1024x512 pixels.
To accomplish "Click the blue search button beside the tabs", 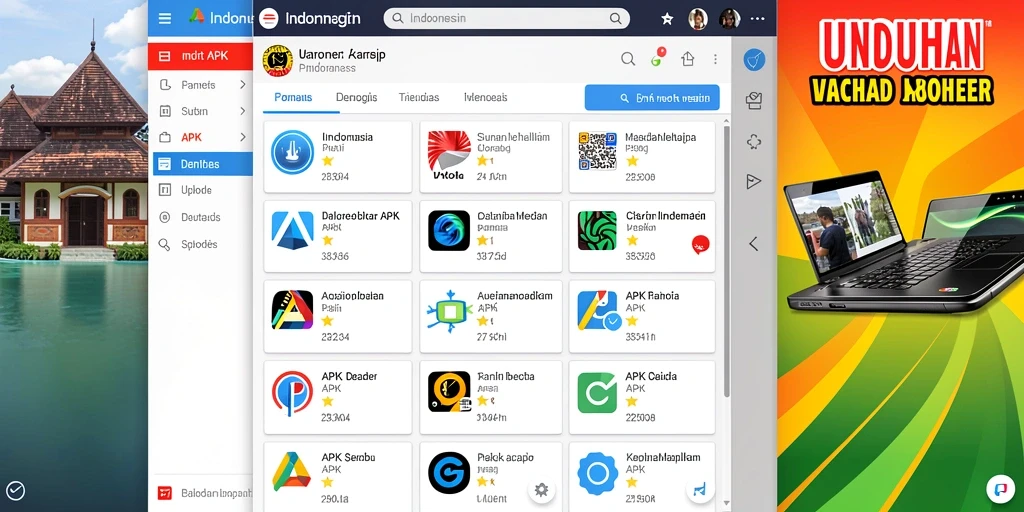I will coord(652,98).
